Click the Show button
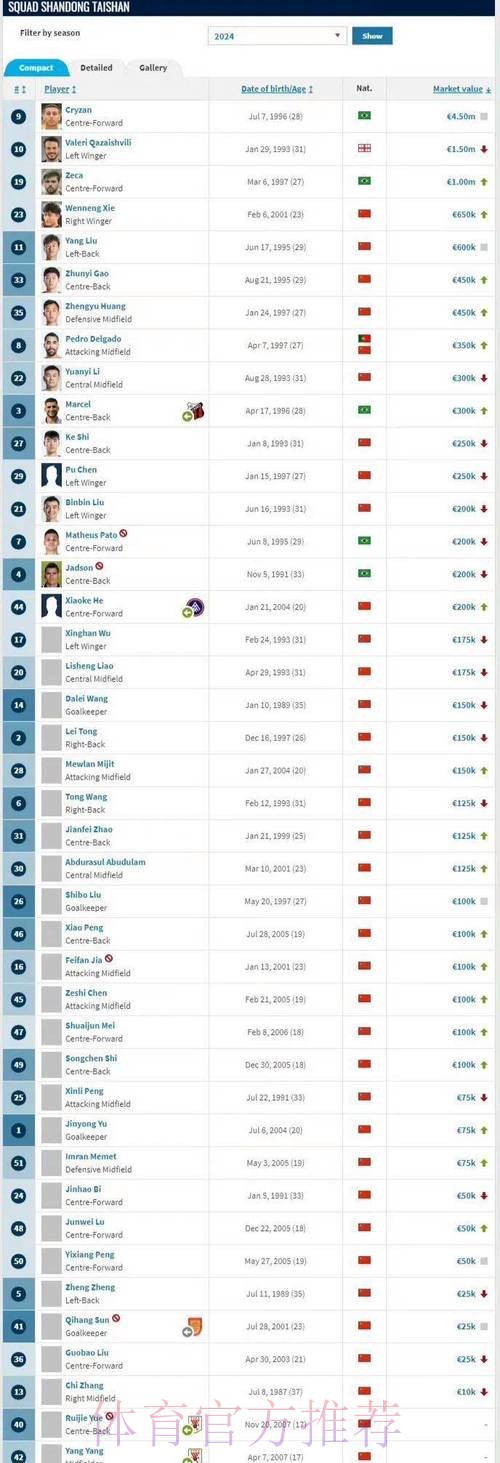The height and width of the screenshot is (1463, 500). pyautogui.click(x=372, y=36)
